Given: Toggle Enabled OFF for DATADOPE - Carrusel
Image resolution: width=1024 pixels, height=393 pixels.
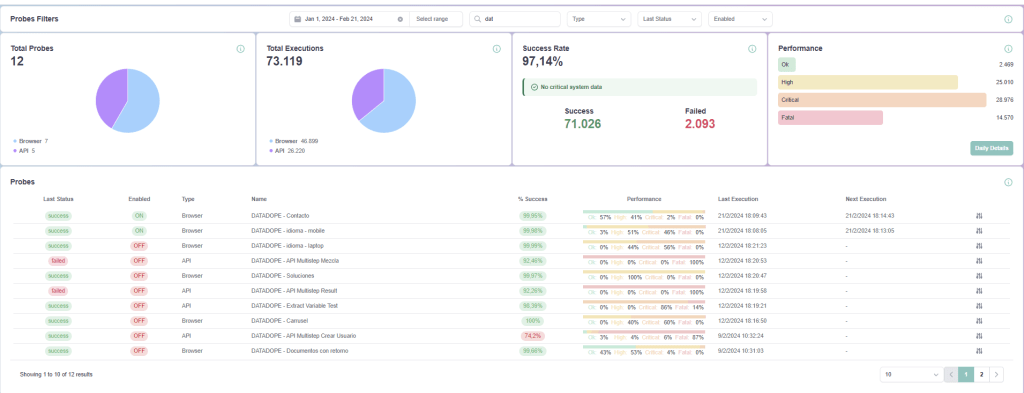Looking at the screenshot, I should click(x=138, y=321).
